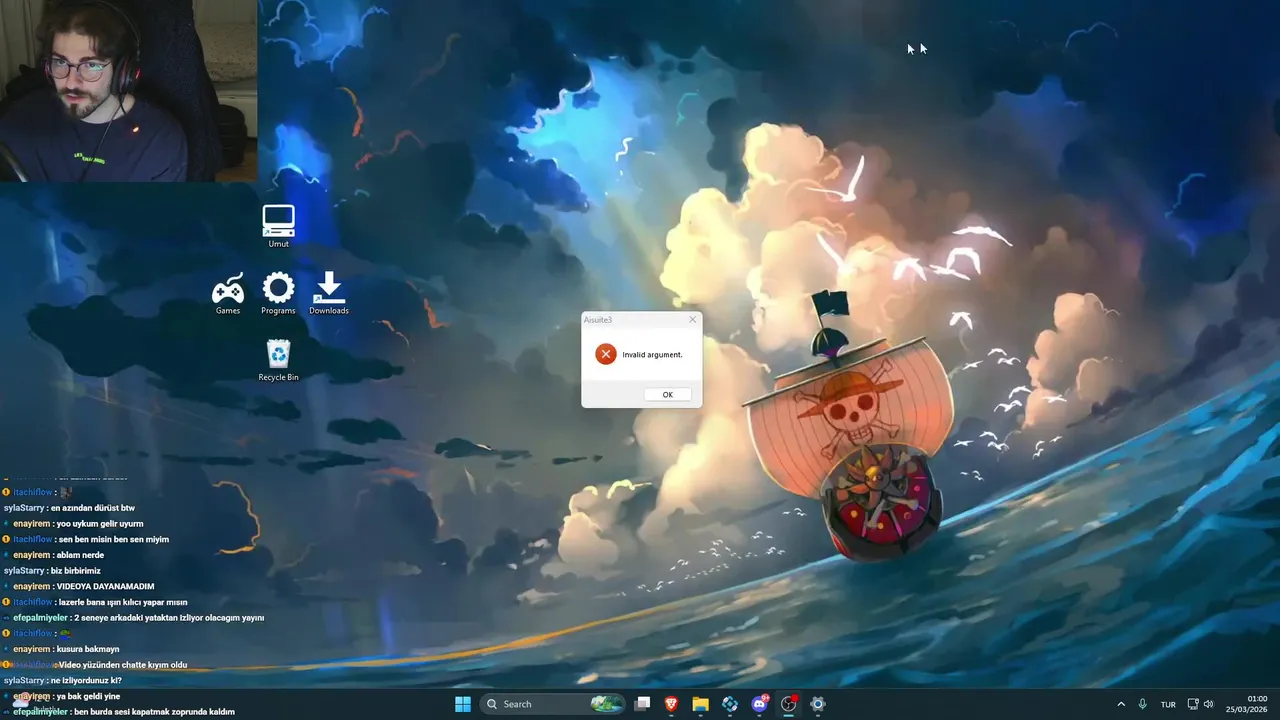
Task: Switch the TUR keyboard language indicator
Action: 1168,705
